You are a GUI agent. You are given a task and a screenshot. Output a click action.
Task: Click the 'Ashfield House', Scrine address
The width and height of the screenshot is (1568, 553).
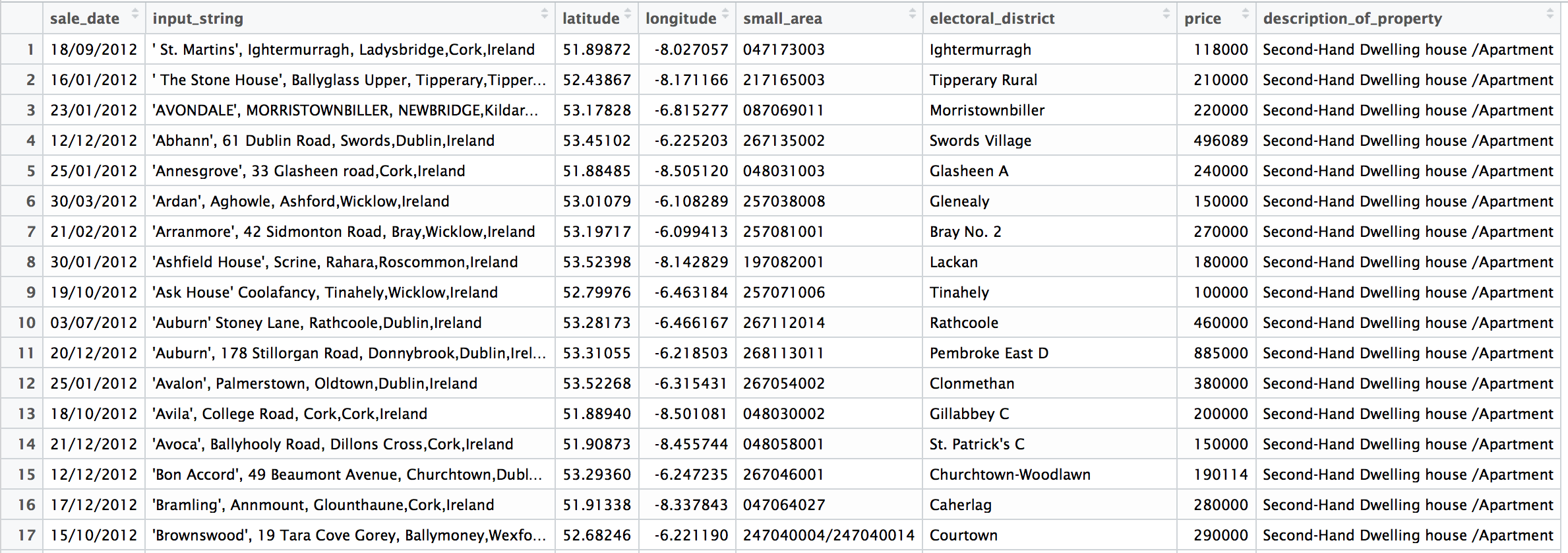point(335,262)
